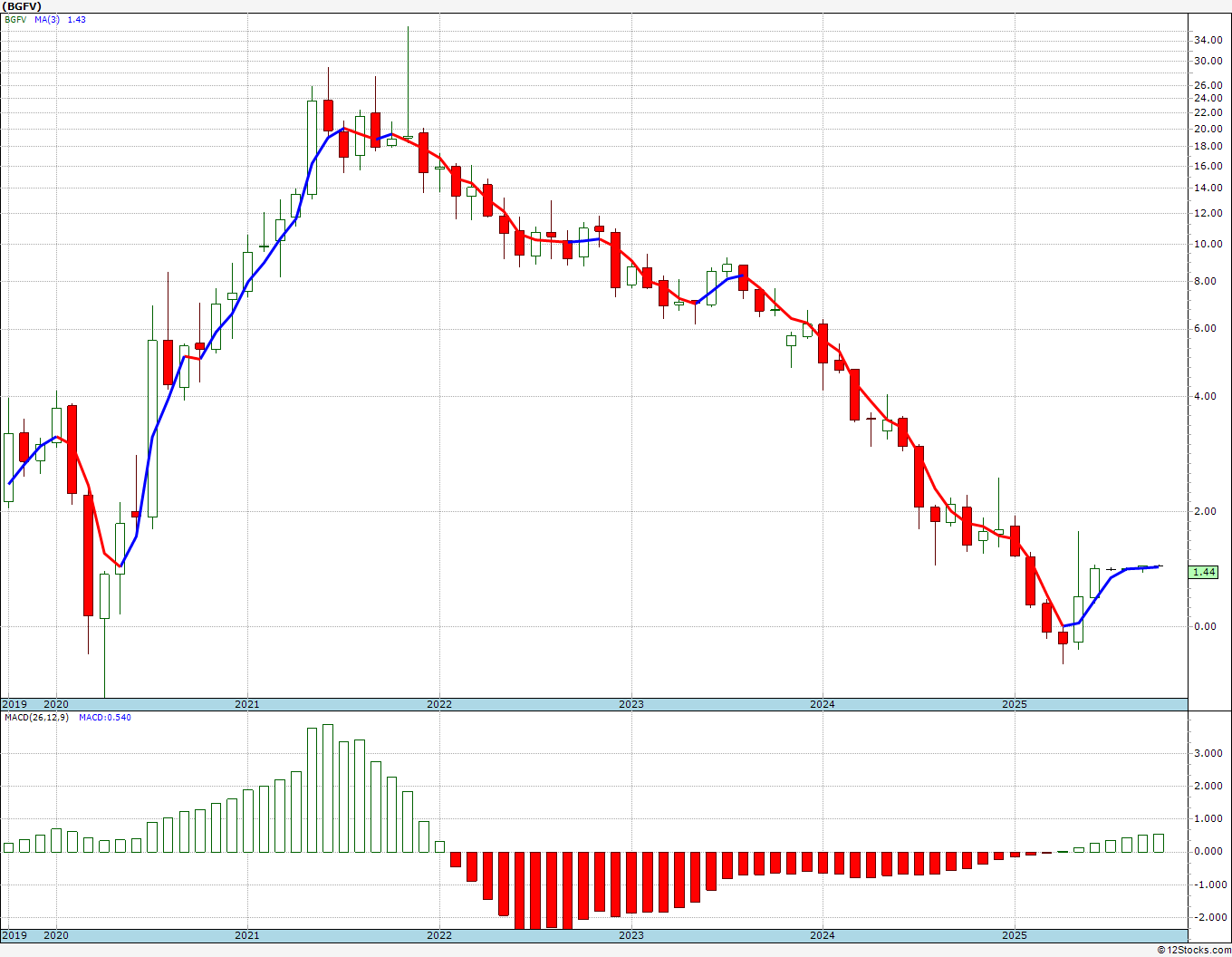
Task: Select the 2.00 price axis label
Action: (1207, 511)
